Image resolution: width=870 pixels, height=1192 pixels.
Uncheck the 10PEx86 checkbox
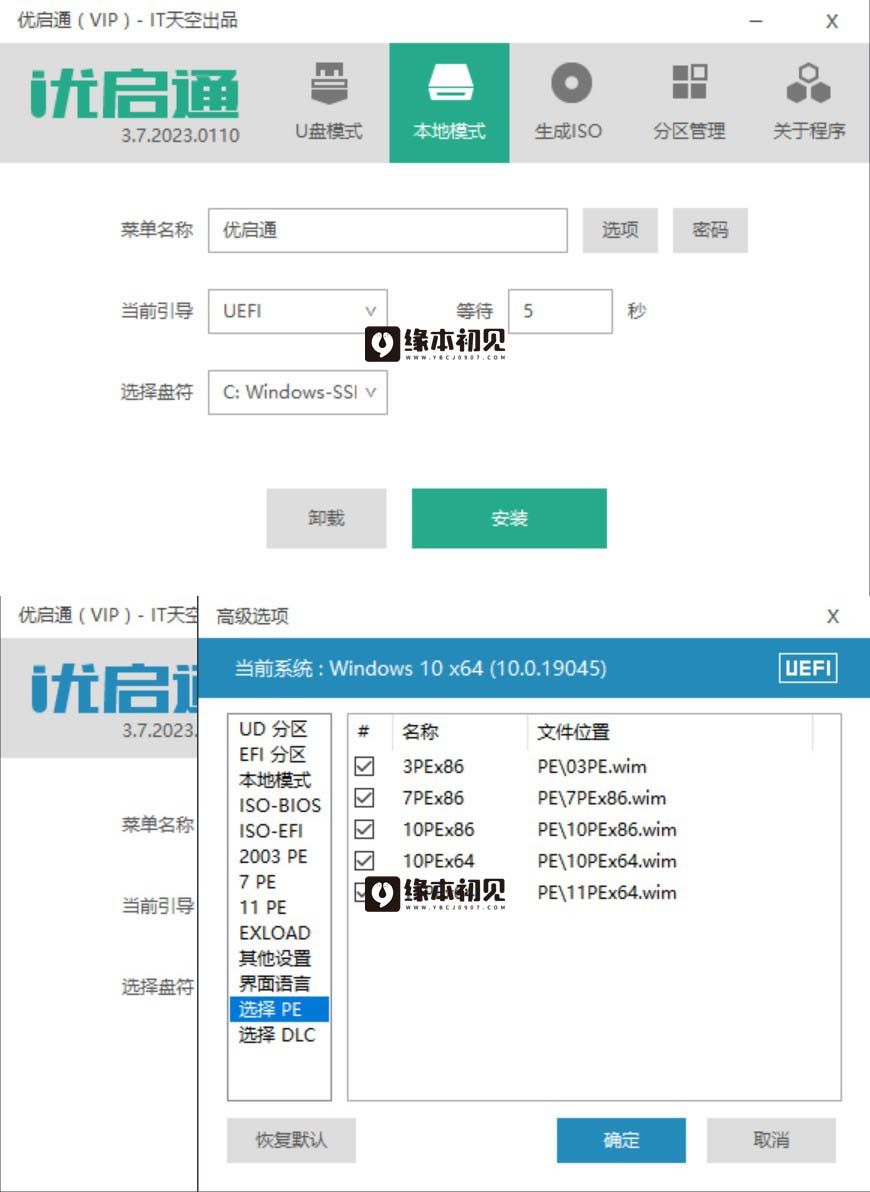[364, 829]
